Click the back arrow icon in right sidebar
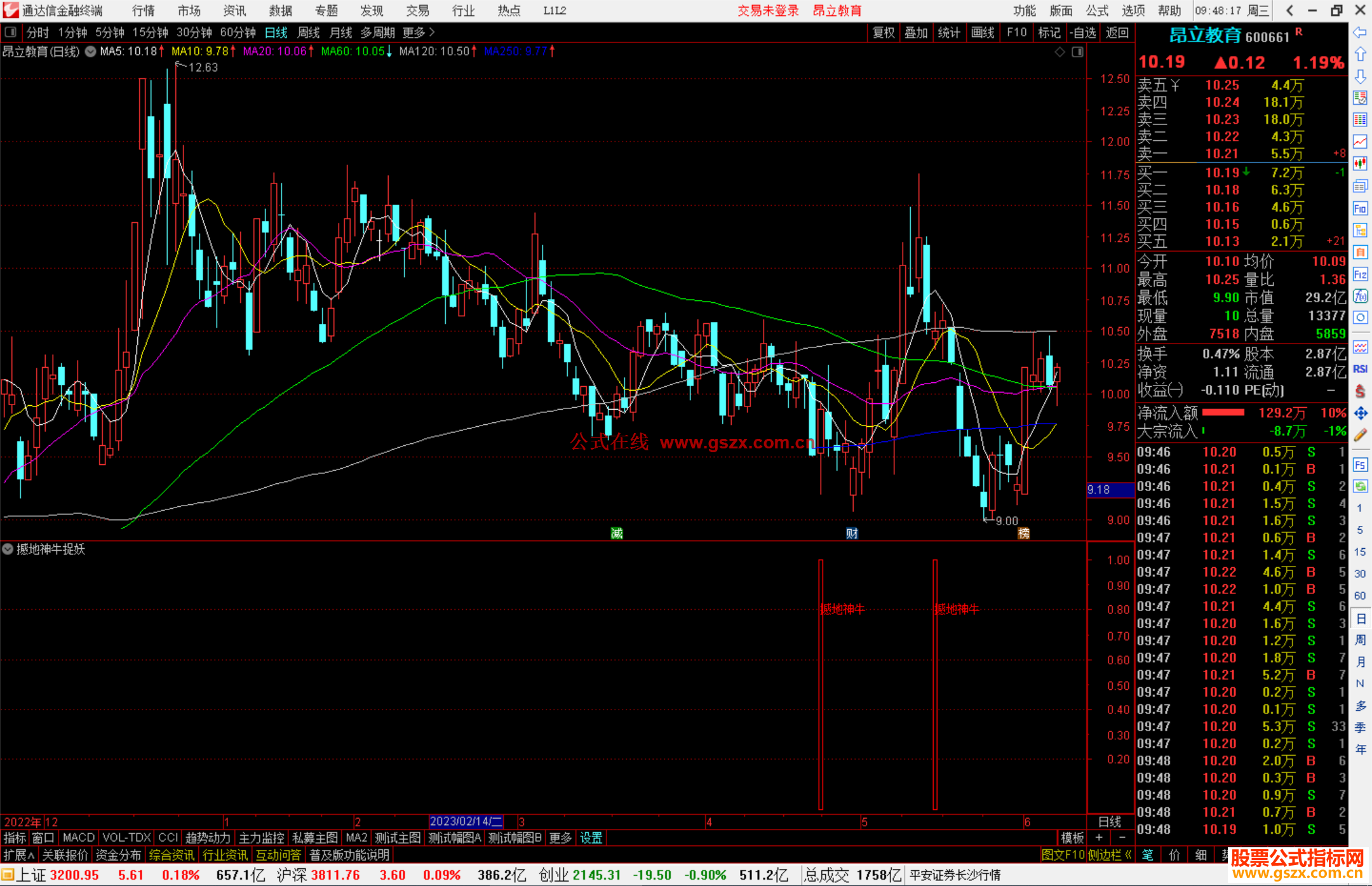 [1360, 32]
